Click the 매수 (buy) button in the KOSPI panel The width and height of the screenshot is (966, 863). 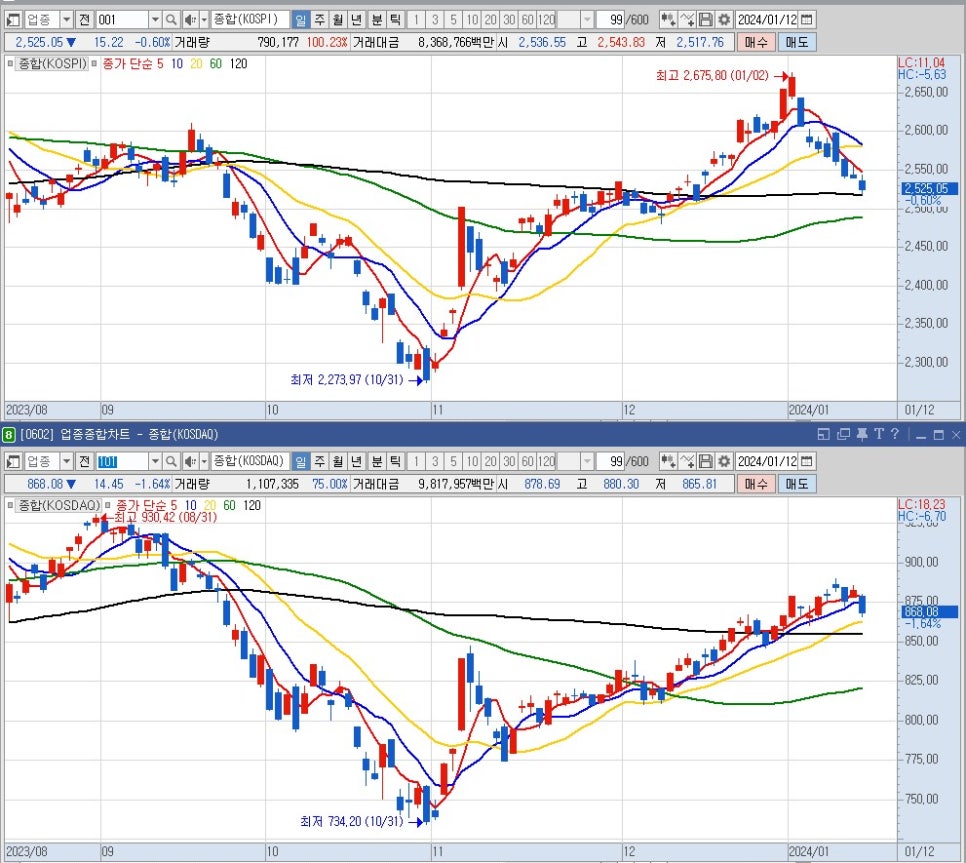tap(756, 43)
